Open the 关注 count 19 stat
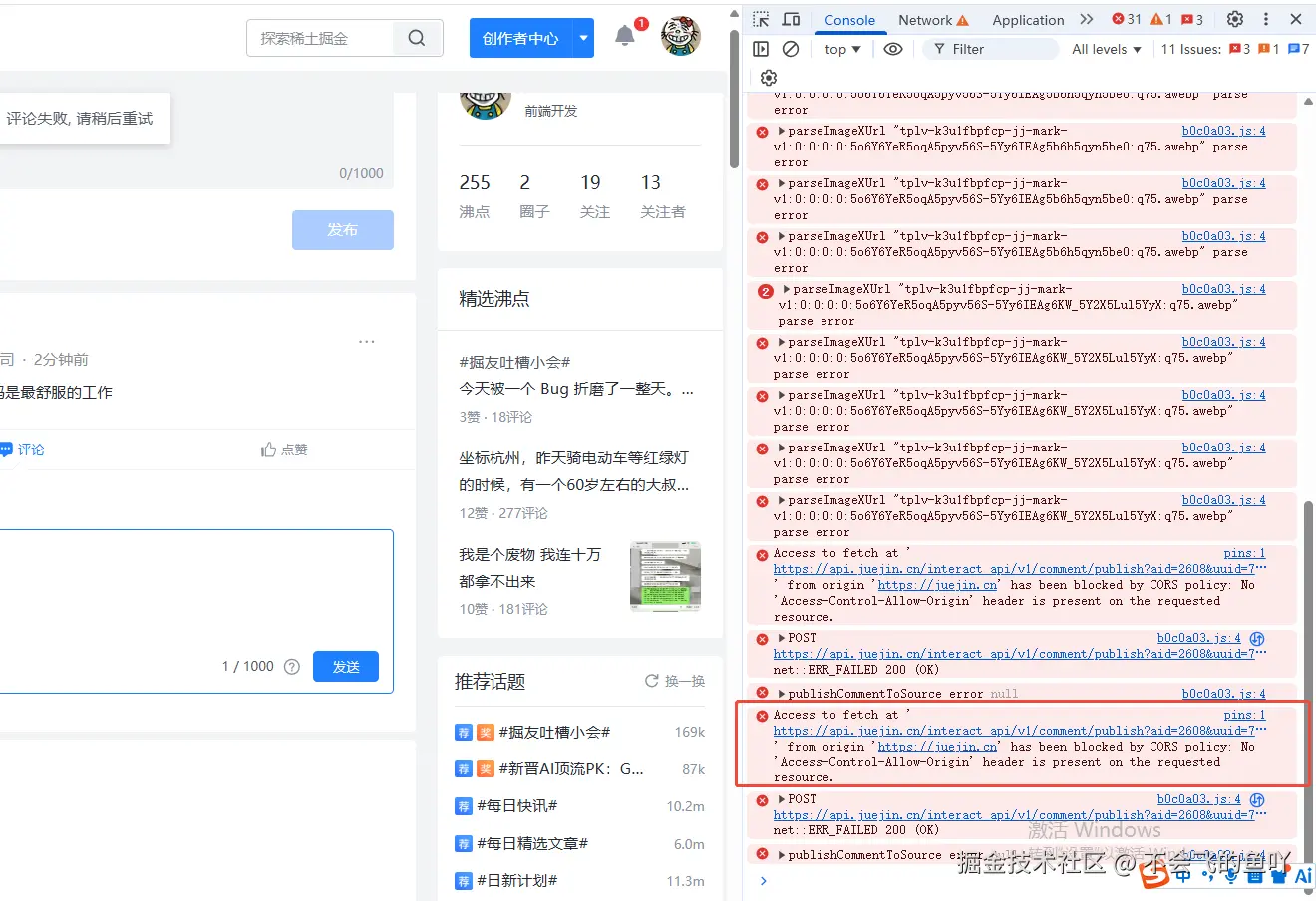Screen dimensions: 1316x901 coord(594,195)
